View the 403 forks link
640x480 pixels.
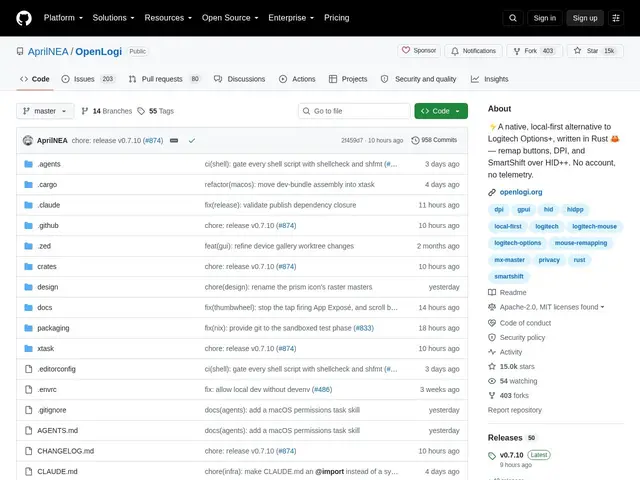(508, 396)
